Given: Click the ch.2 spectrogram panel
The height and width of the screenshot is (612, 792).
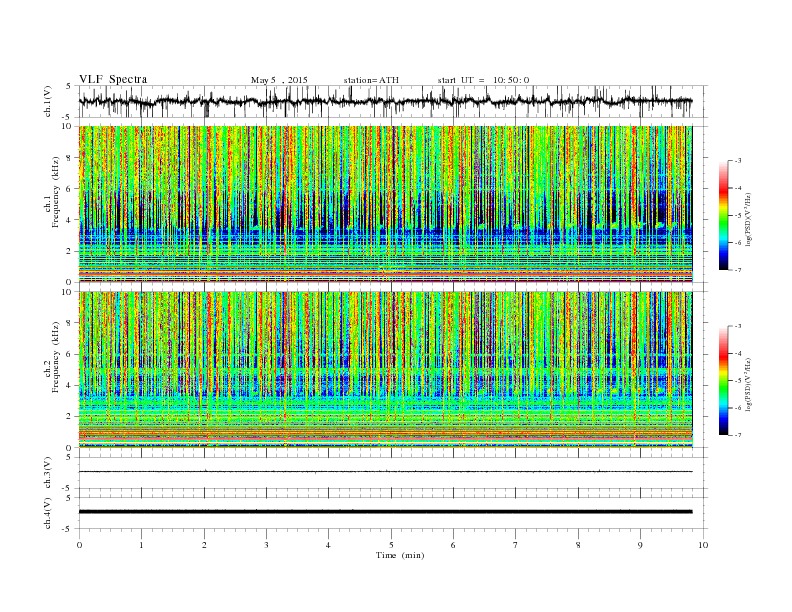Looking at the screenshot, I should tap(385, 370).
